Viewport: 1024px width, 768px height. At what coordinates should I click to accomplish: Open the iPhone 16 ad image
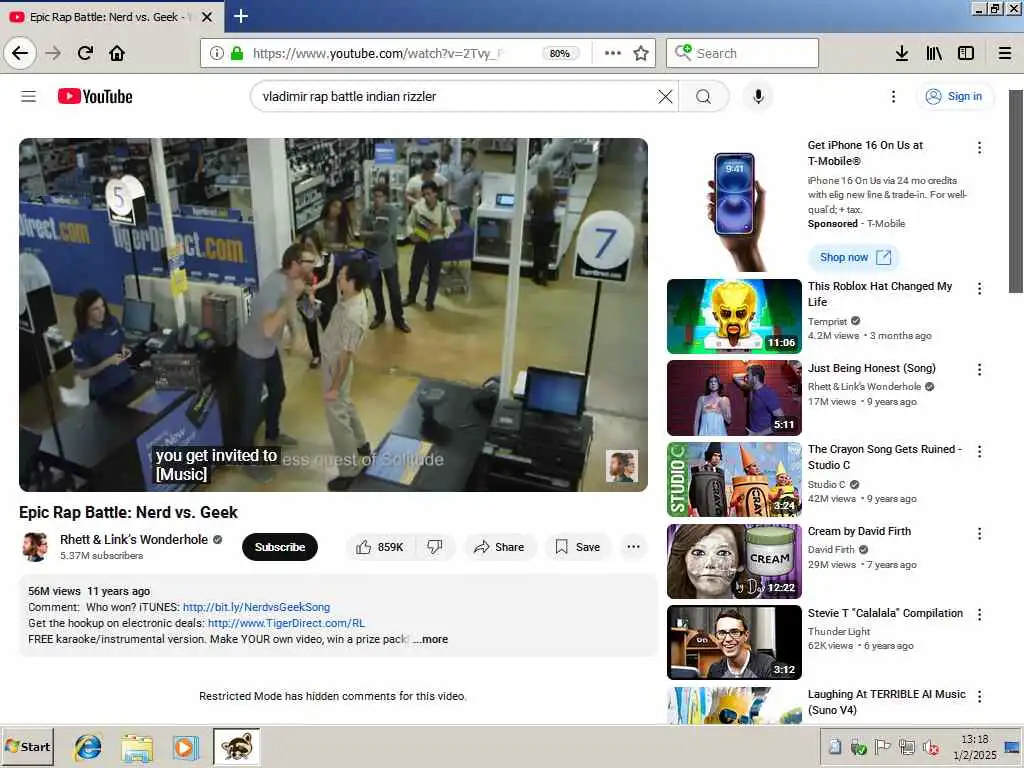pyautogui.click(x=735, y=204)
